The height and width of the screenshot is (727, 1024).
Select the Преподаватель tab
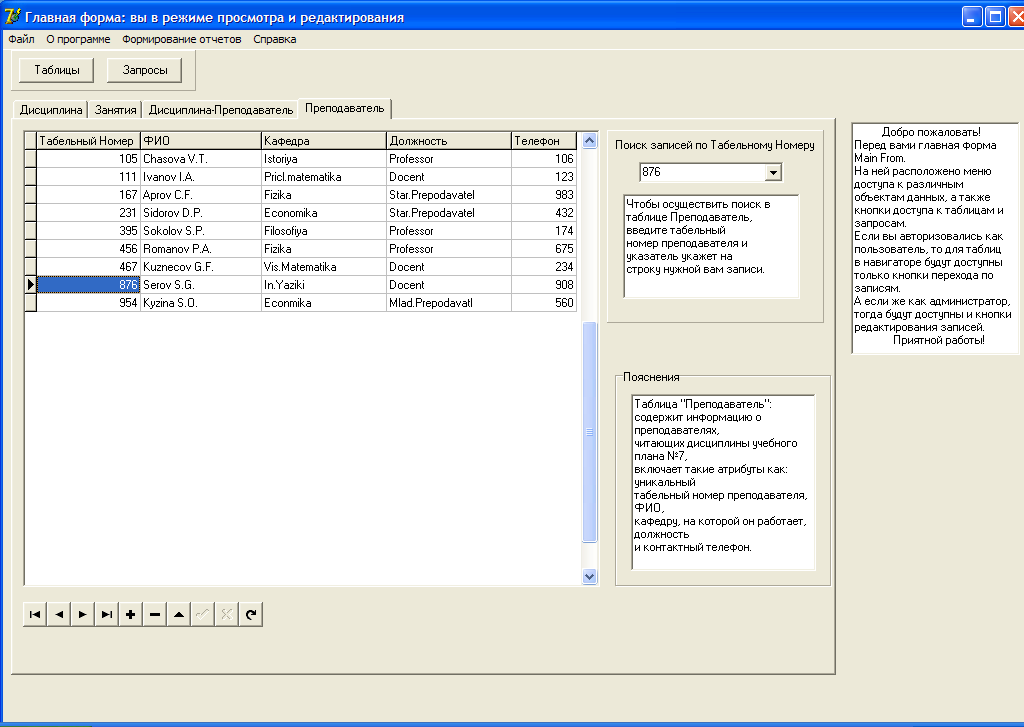point(345,108)
